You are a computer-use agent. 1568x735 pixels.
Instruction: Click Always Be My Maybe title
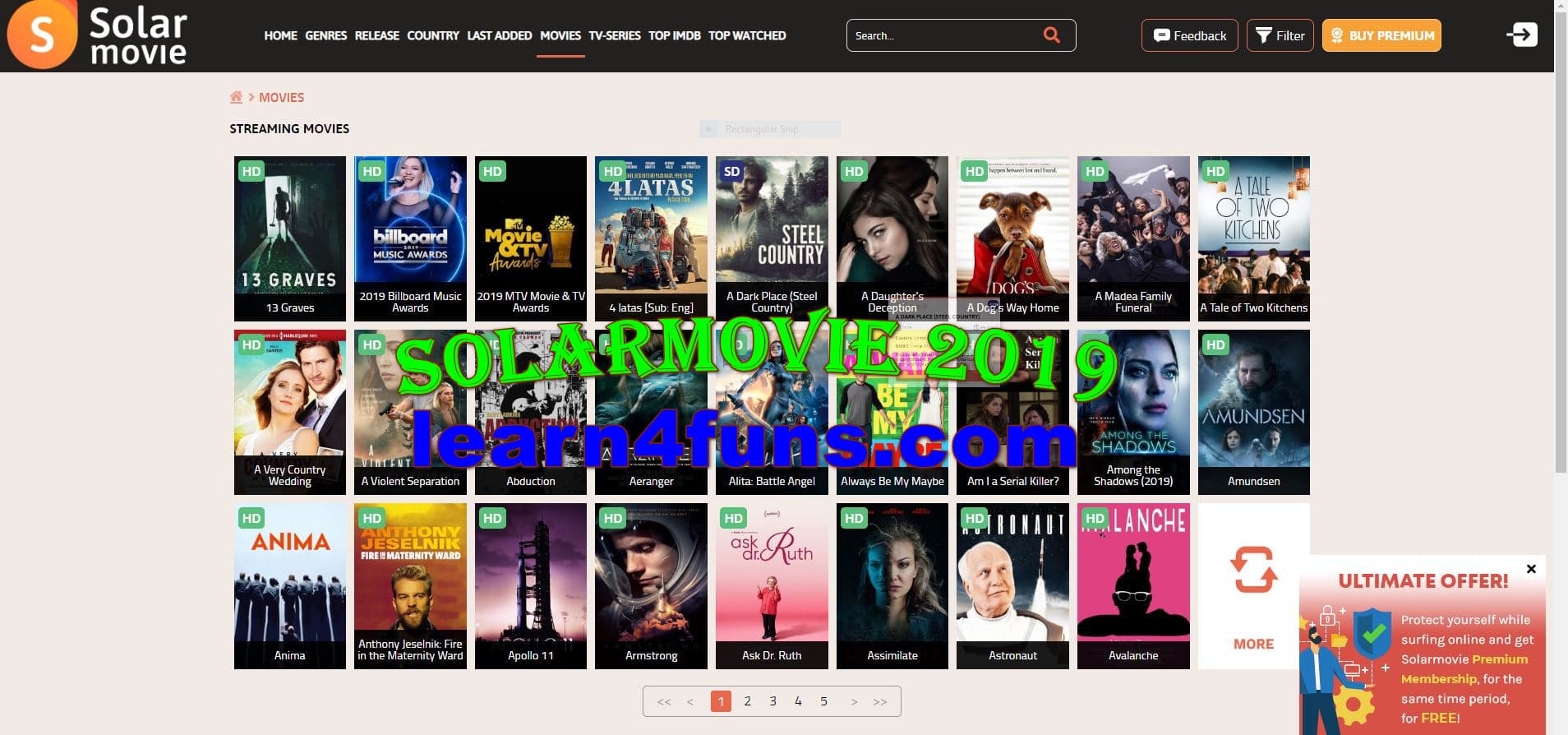click(892, 481)
